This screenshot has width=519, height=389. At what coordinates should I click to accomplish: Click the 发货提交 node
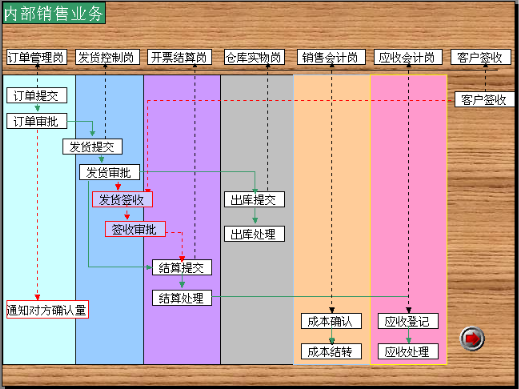(x=92, y=147)
